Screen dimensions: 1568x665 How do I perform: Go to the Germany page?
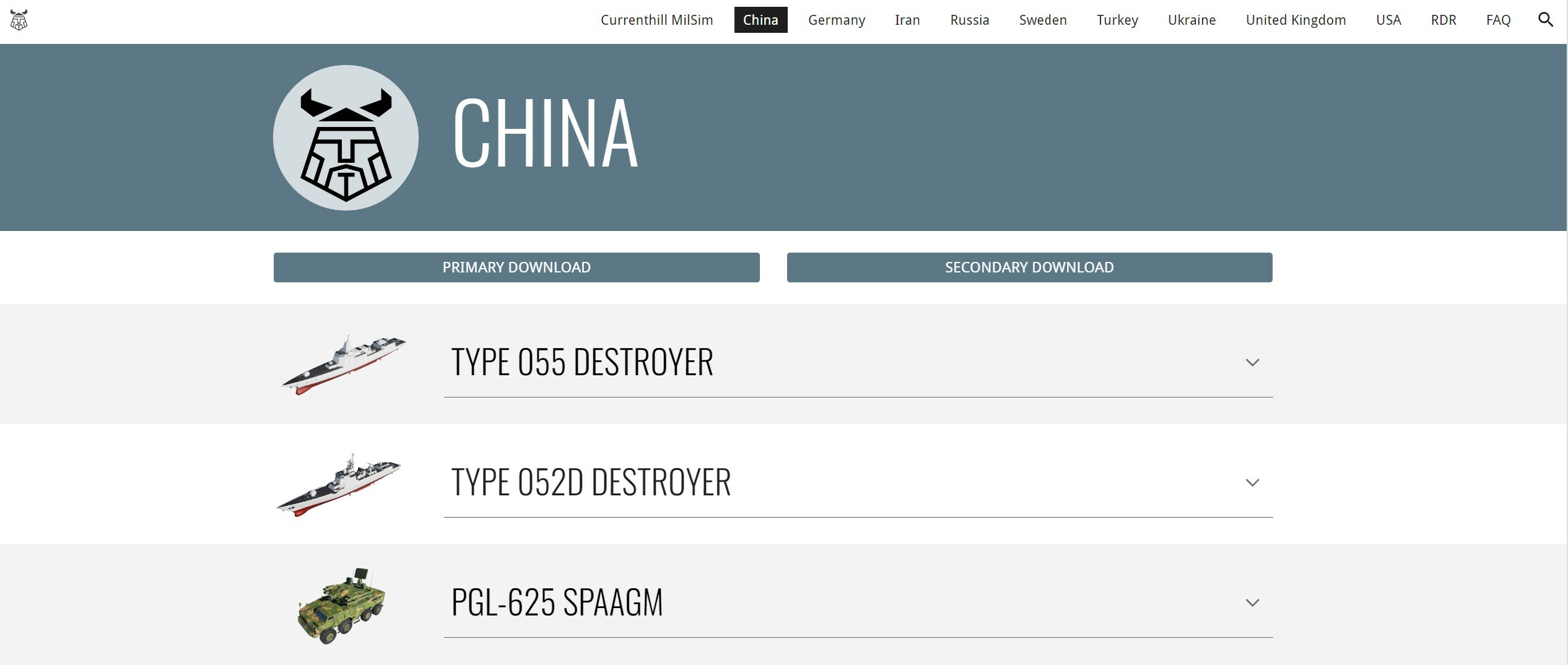coord(837,20)
